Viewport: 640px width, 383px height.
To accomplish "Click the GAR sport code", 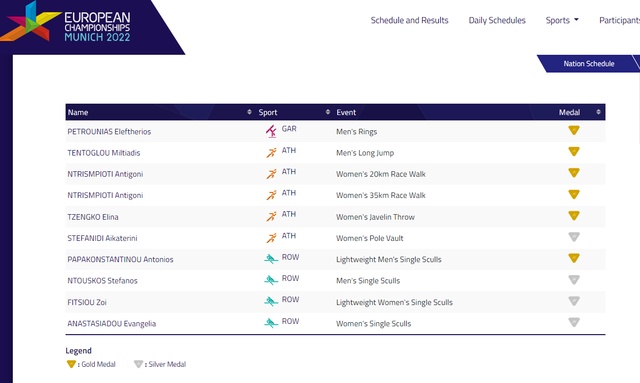I will pos(289,129).
